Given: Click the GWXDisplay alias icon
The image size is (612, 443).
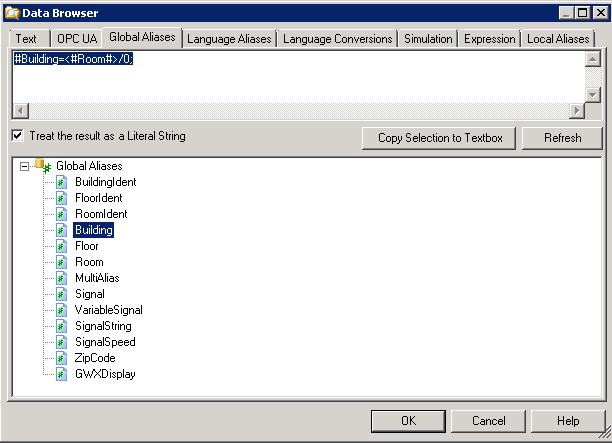Looking at the screenshot, I should coord(62,374).
